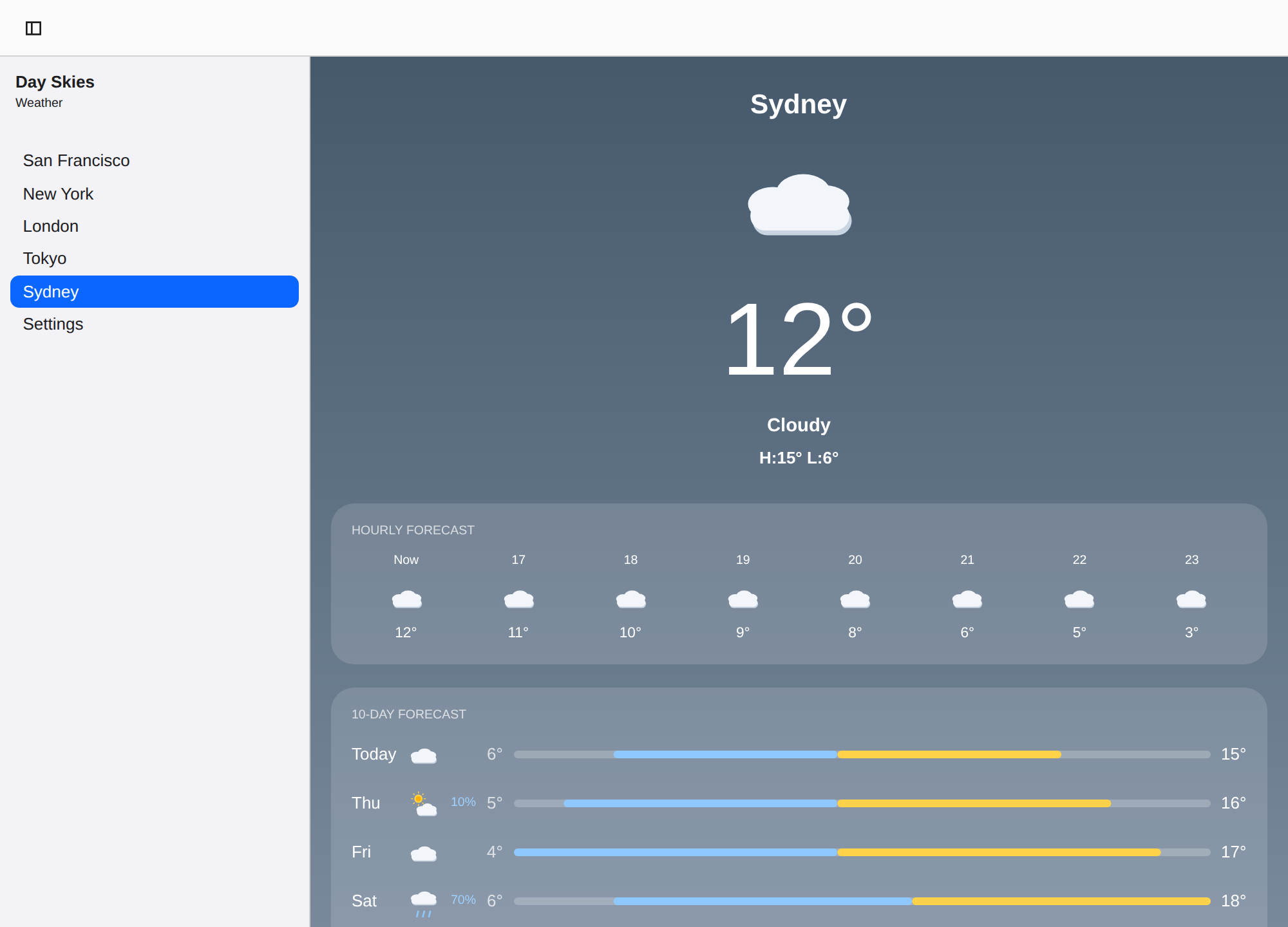
Task: Click the Fri day label
Action: [x=361, y=852]
